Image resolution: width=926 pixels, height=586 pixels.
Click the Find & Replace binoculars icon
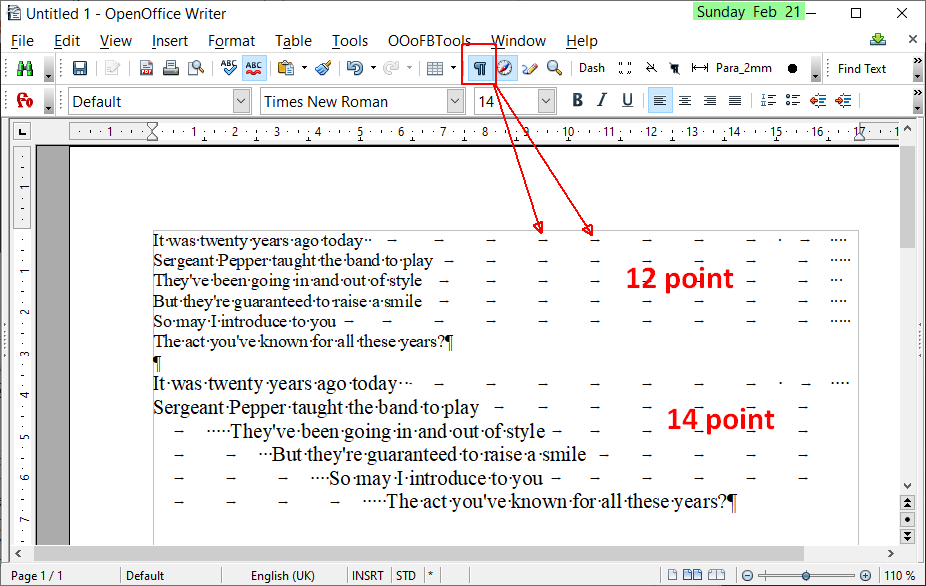click(25, 69)
